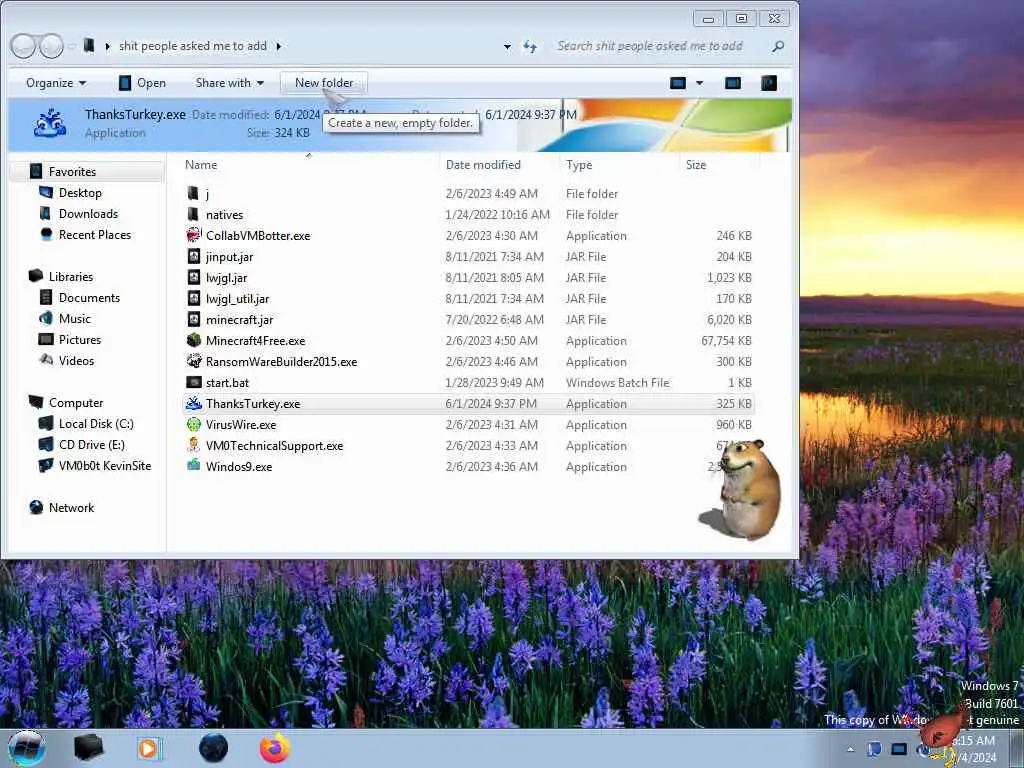1024x768 pixels.
Task: Click the change view icon
Action: [x=678, y=83]
